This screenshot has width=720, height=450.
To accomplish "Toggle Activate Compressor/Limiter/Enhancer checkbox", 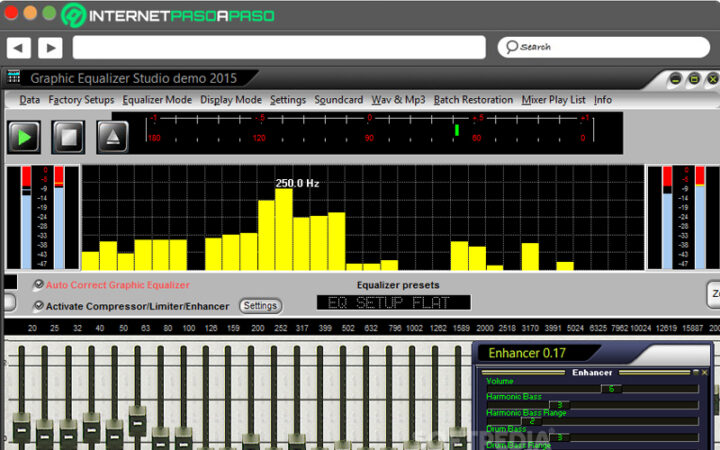I will [x=39, y=306].
